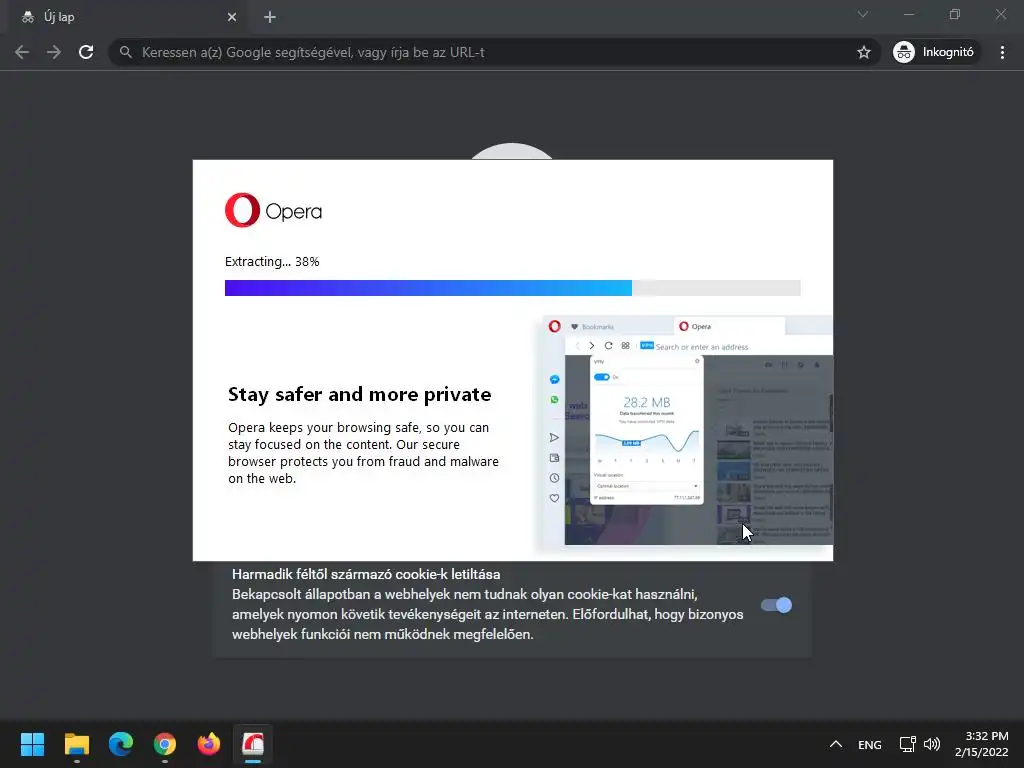Image resolution: width=1024 pixels, height=768 pixels.
Task: Click the ENG language indicator
Action: [x=869, y=744]
